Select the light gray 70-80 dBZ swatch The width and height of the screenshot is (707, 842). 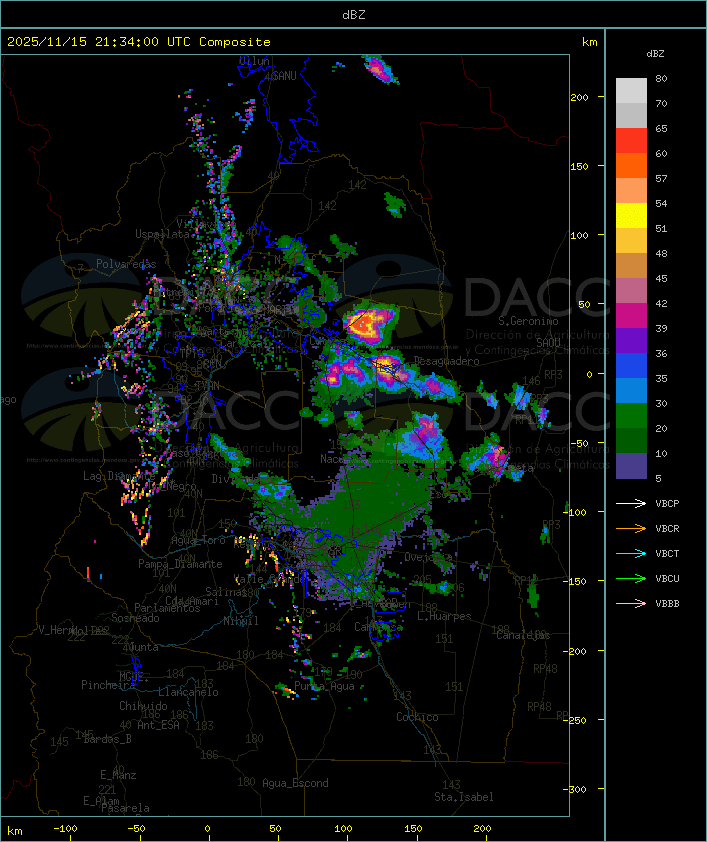click(631, 90)
